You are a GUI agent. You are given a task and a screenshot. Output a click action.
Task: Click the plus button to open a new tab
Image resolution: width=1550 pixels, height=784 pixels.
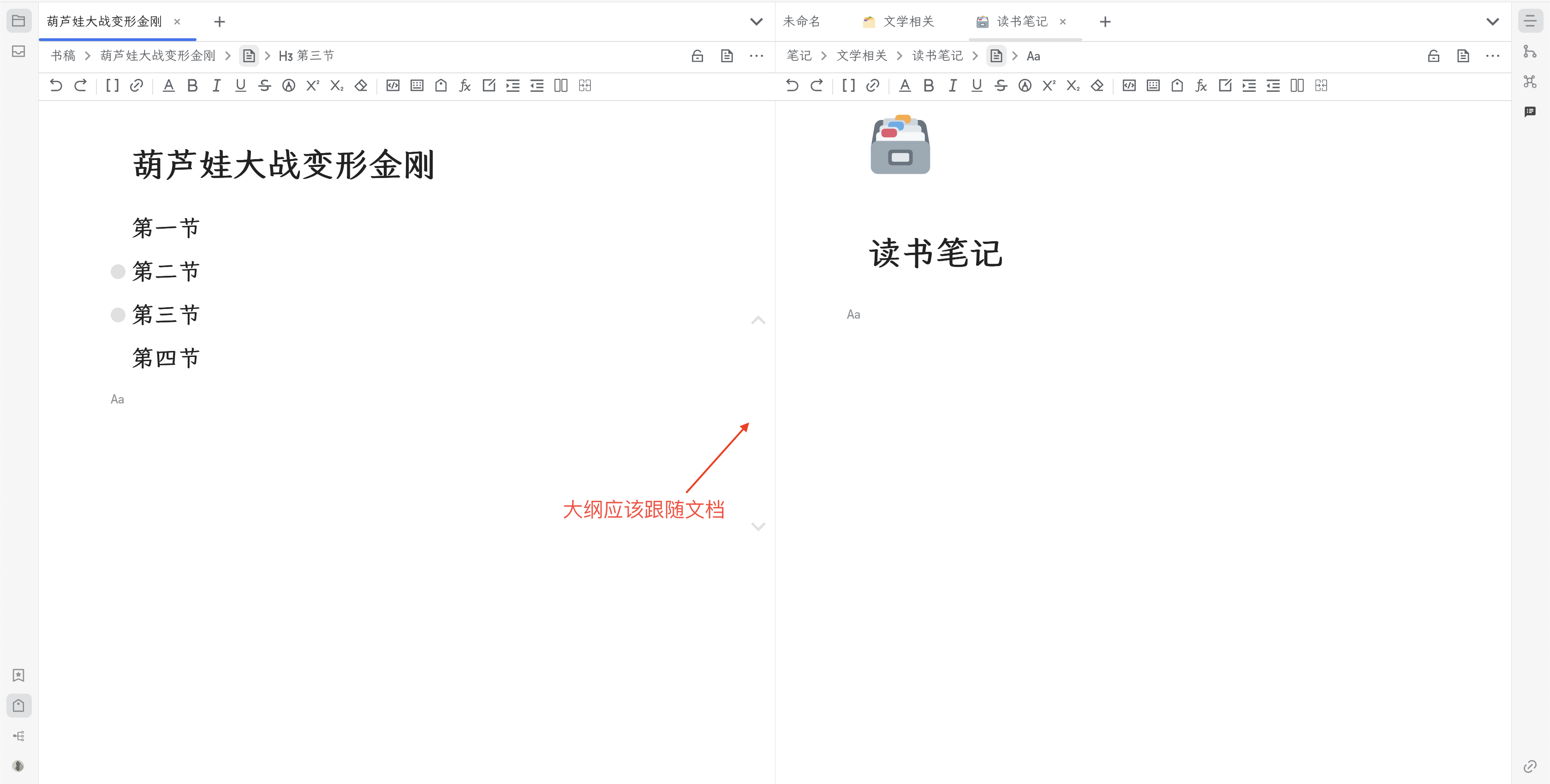[x=220, y=22]
